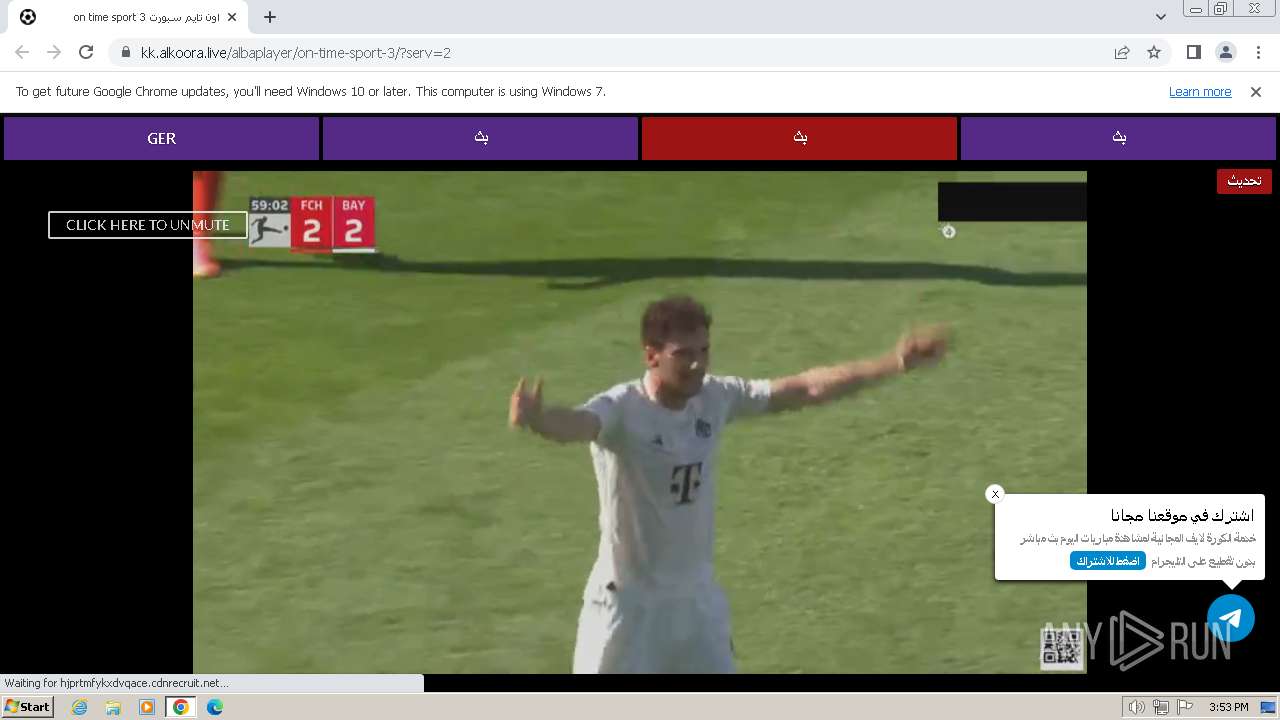The height and width of the screenshot is (720, 1280).
Task: Open Microsoft Edge from taskbar
Action: pos(214,707)
